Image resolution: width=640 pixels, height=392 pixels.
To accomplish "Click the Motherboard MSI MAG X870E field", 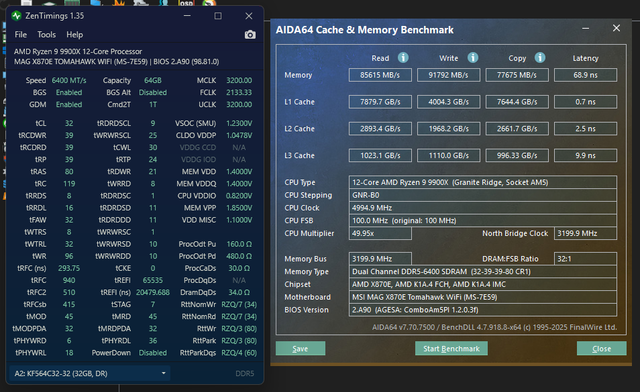I will [x=483, y=297].
